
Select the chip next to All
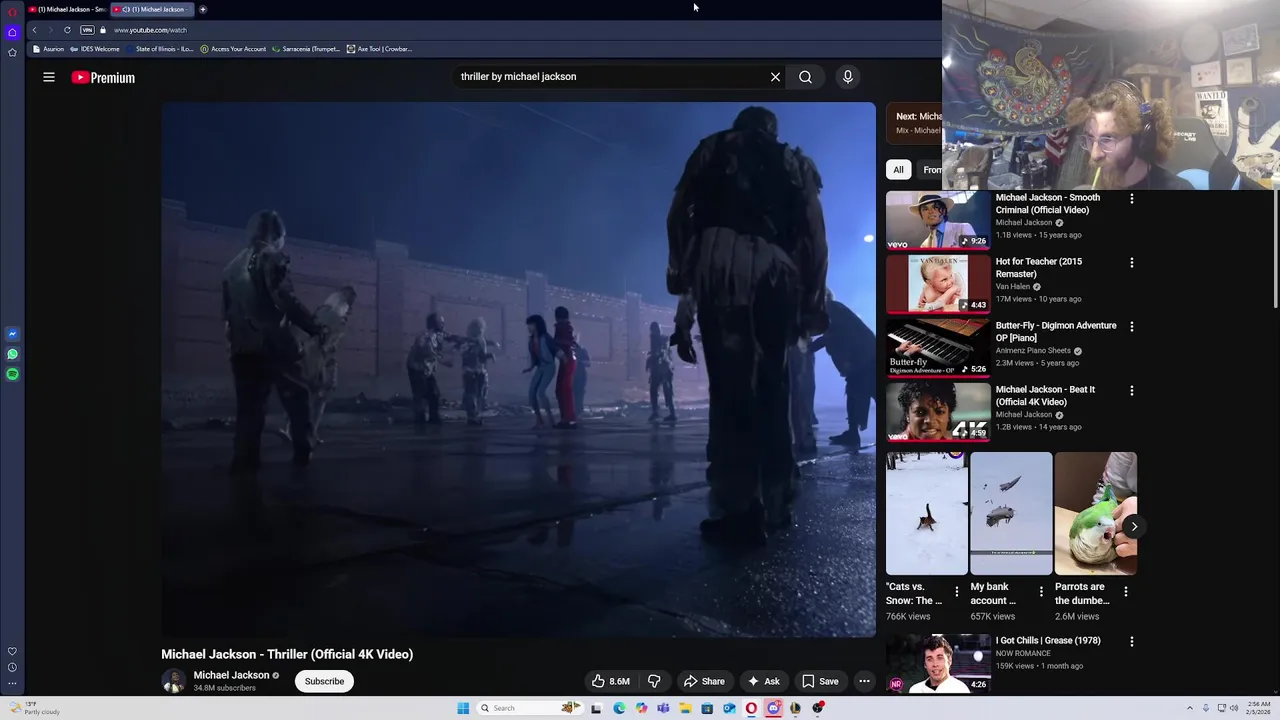931,170
